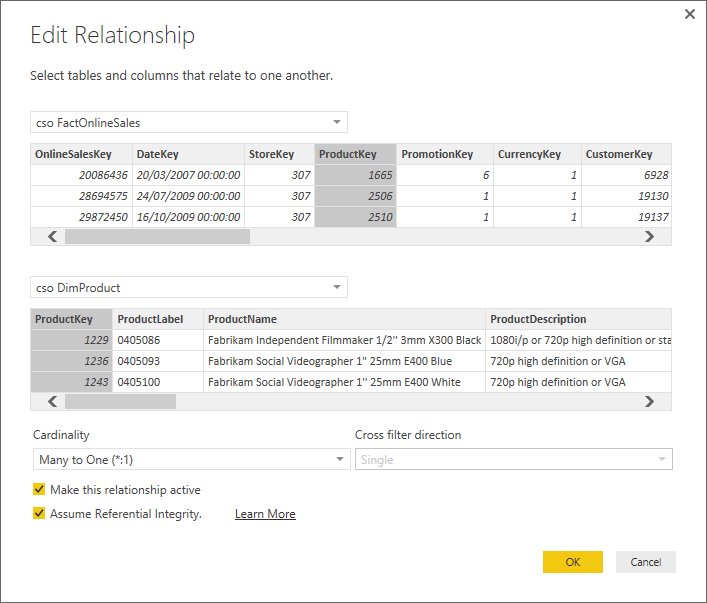The image size is (707, 603).
Task: Click CustomerKey value 19130
Action: 626,196
